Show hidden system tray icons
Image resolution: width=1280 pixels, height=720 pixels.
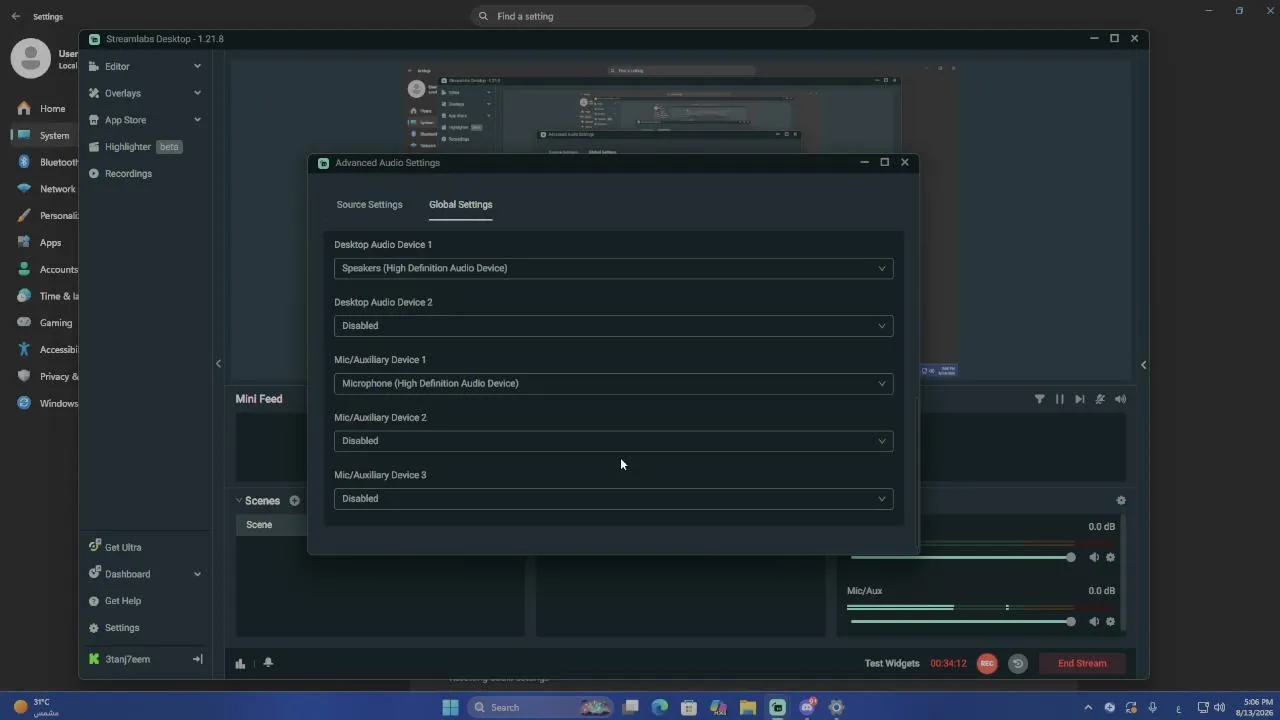pos(1088,707)
